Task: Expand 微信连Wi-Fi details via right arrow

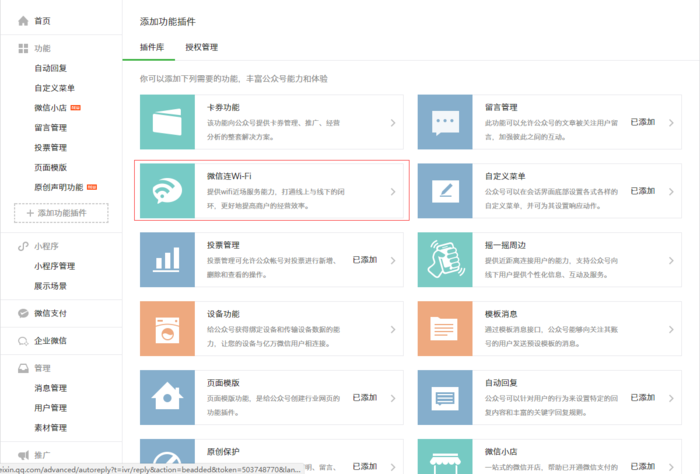Action: (x=392, y=191)
